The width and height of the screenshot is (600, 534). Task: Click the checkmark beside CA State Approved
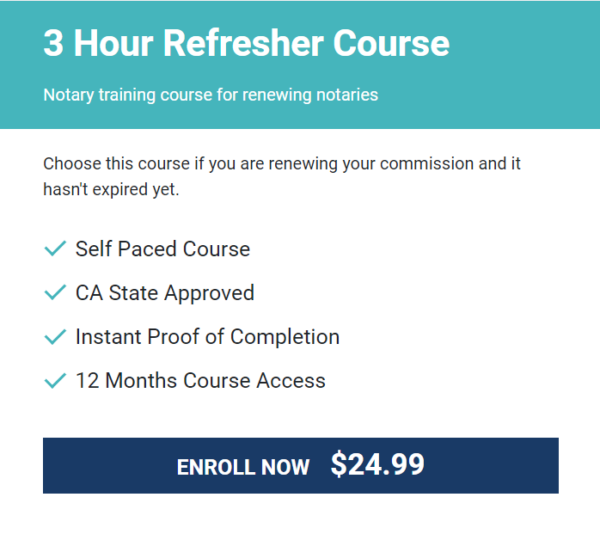pyautogui.click(x=55, y=293)
